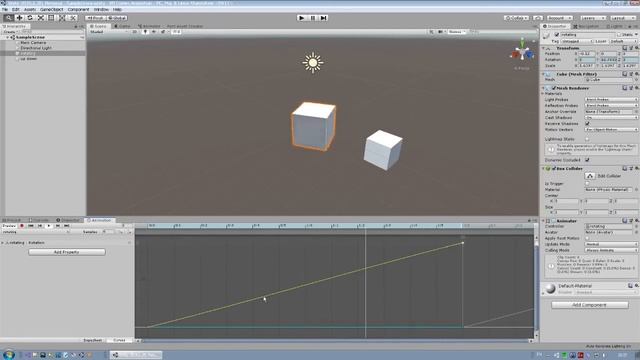
Task: Collapse the SampleScene tree node
Action: (x=7, y=37)
